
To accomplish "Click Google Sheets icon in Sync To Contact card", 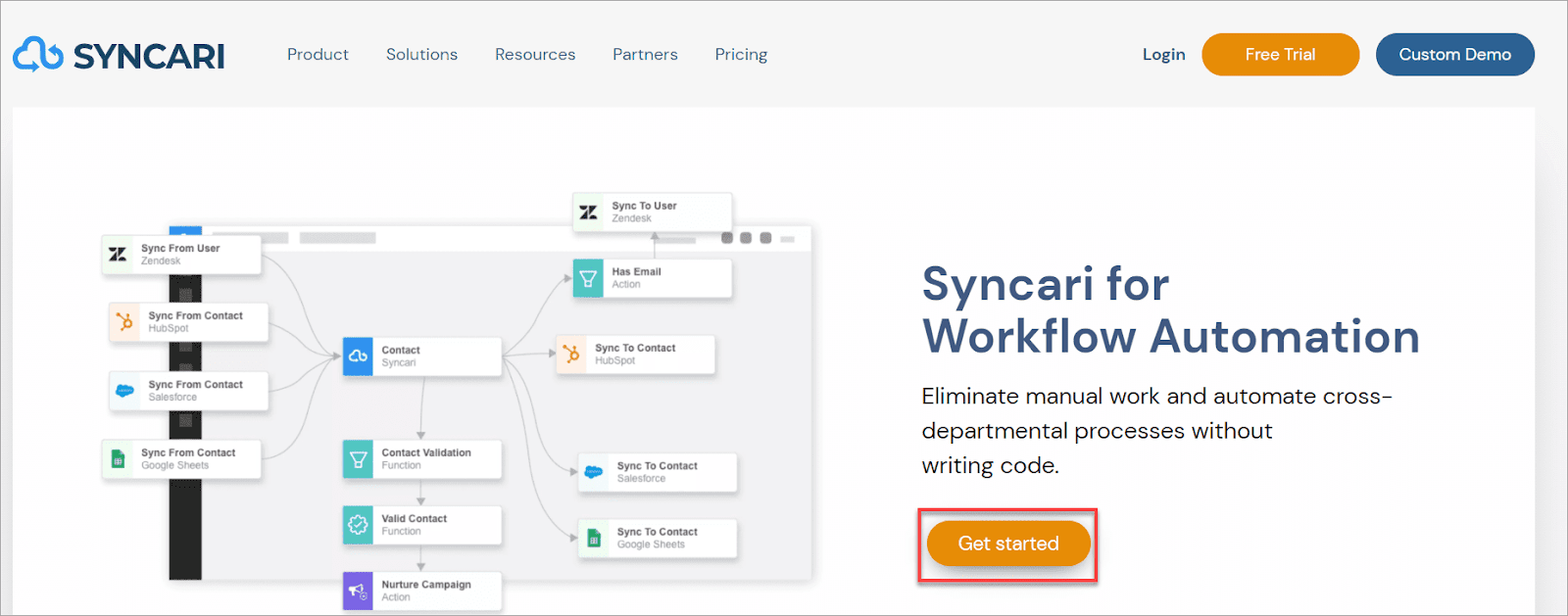I will (x=593, y=538).
